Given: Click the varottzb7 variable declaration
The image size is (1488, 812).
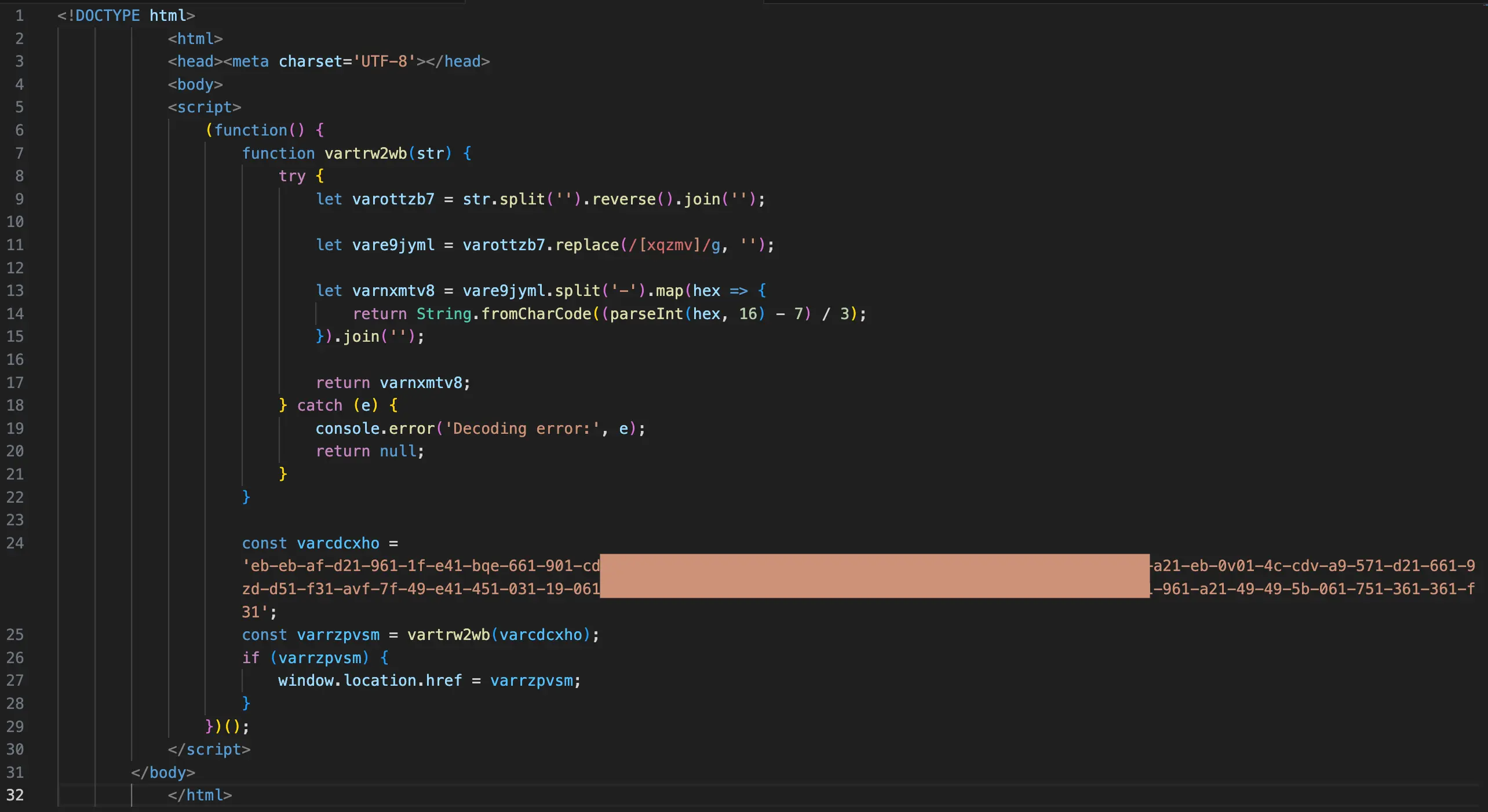Looking at the screenshot, I should coord(393,199).
